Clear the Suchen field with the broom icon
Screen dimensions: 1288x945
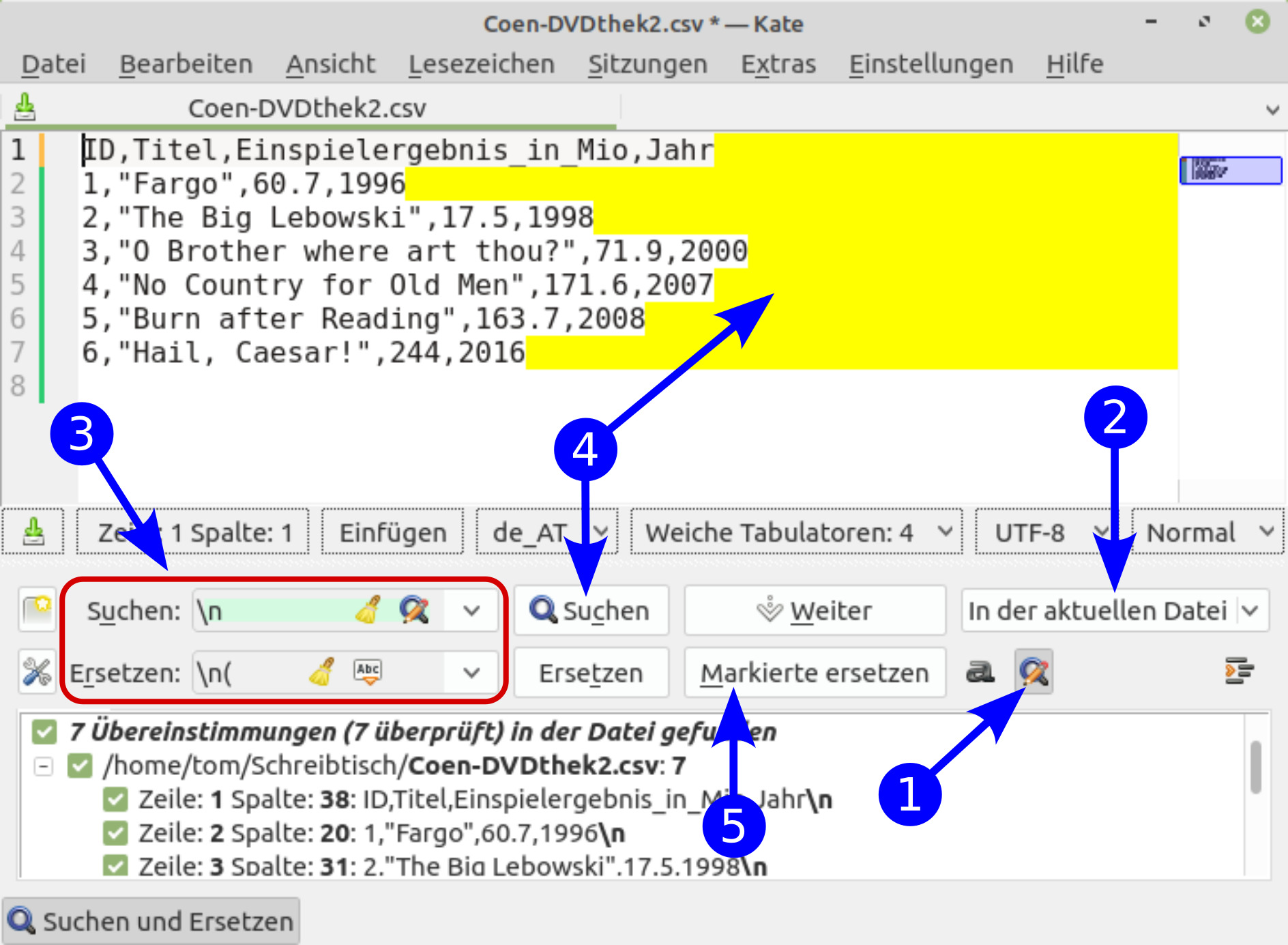coord(368,610)
